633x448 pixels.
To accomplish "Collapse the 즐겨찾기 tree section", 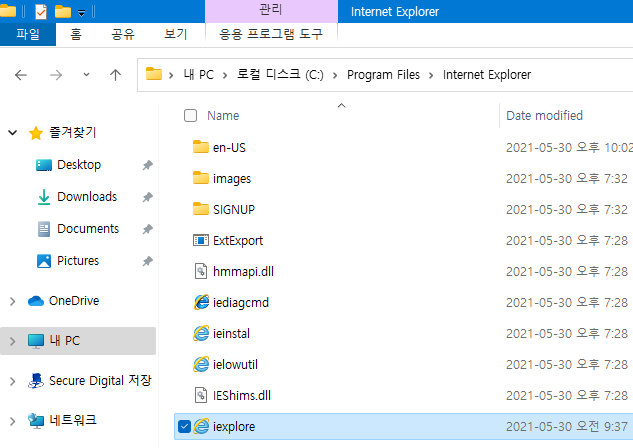I will [x=13, y=132].
